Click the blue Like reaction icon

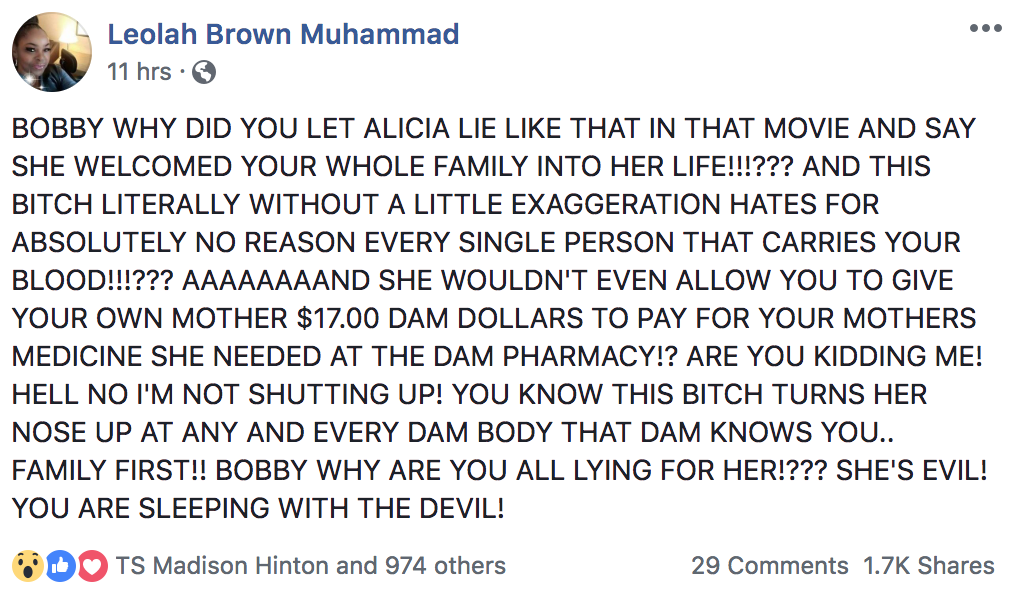(60, 566)
